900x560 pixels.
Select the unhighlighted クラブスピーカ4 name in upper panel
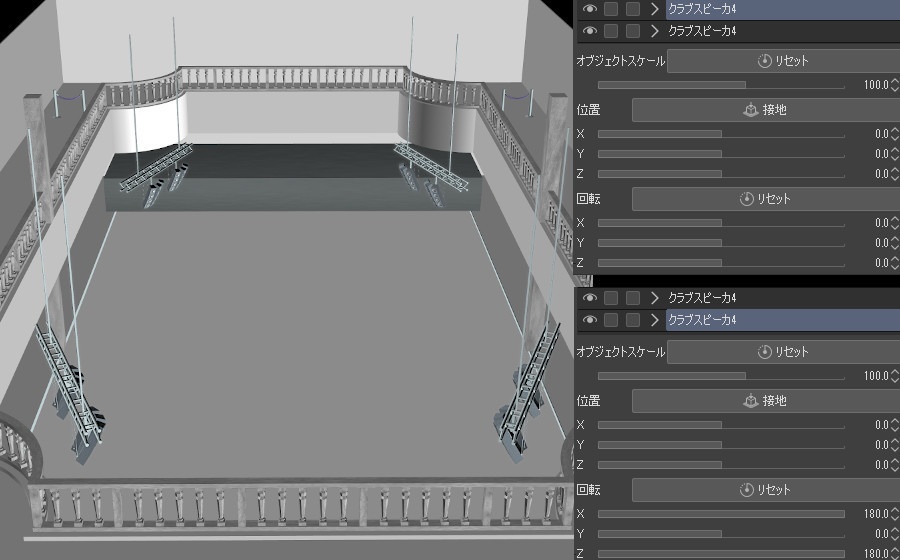coord(702,31)
